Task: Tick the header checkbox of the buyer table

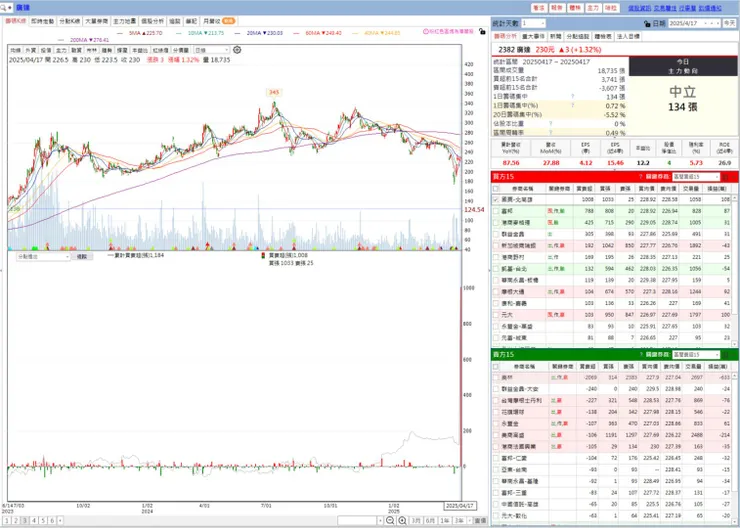Action: [x=496, y=188]
